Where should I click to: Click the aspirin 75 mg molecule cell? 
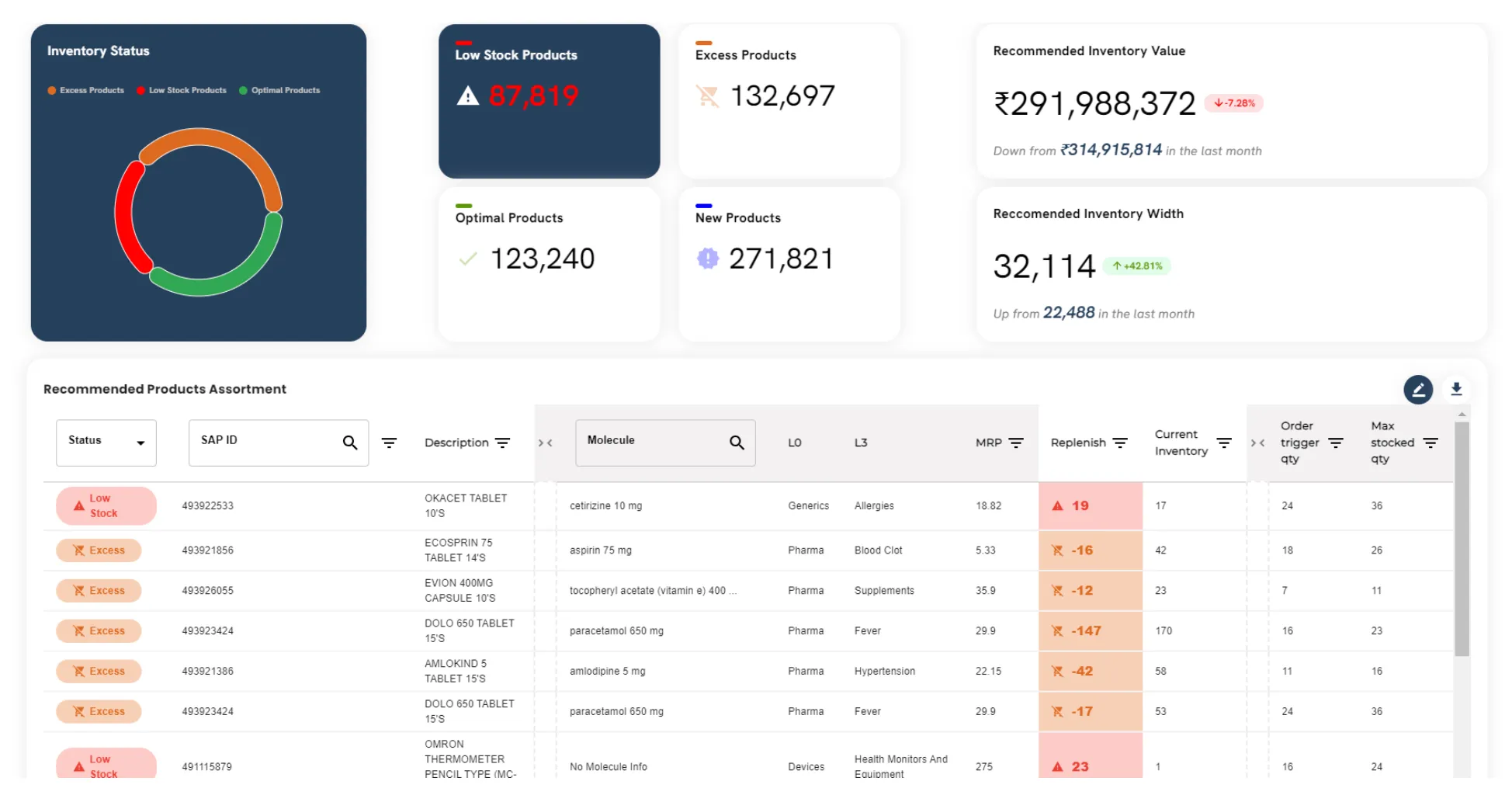click(601, 550)
